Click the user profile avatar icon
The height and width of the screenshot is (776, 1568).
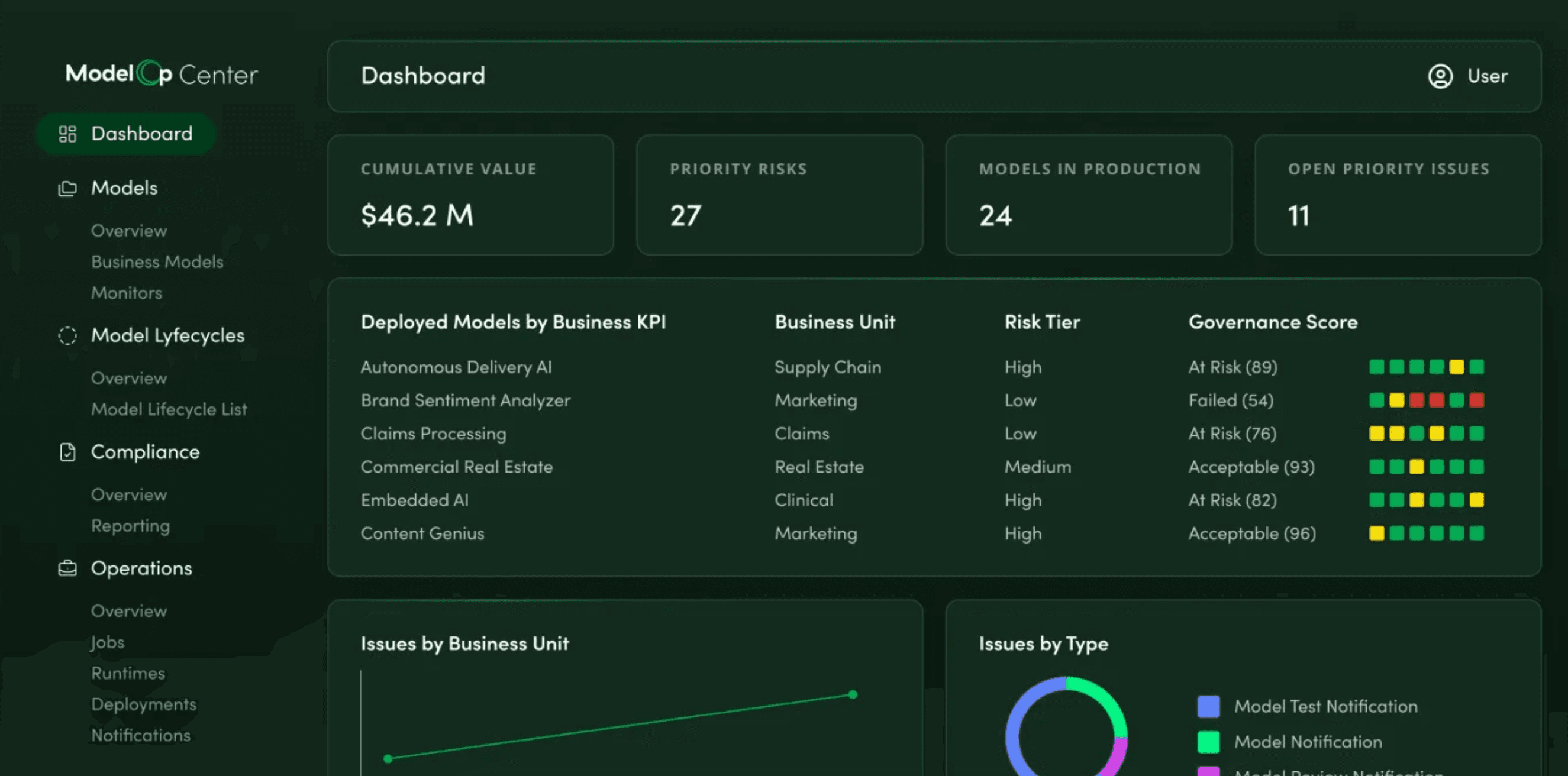coord(1440,76)
